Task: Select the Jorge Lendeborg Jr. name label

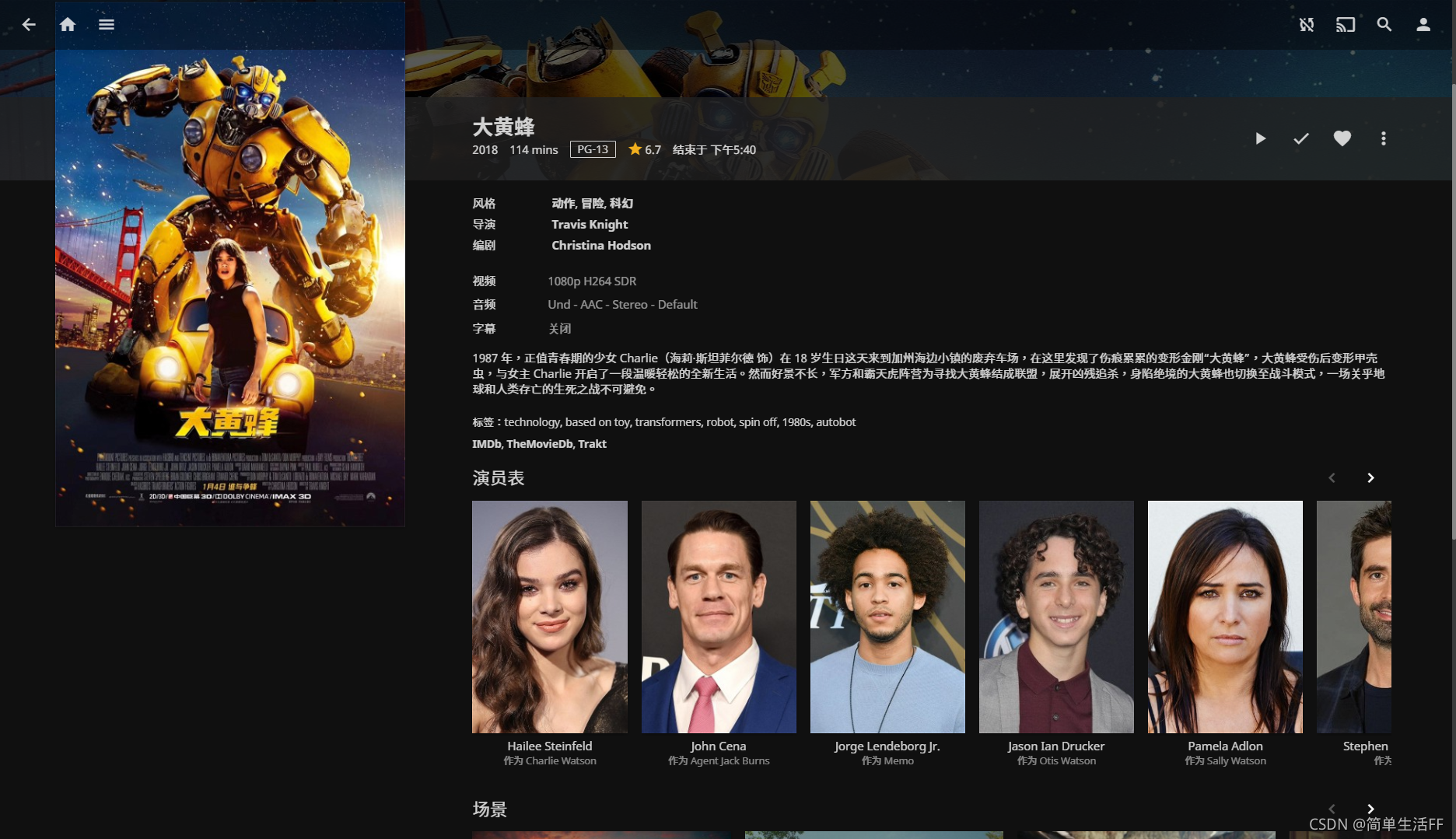Action: [887, 746]
